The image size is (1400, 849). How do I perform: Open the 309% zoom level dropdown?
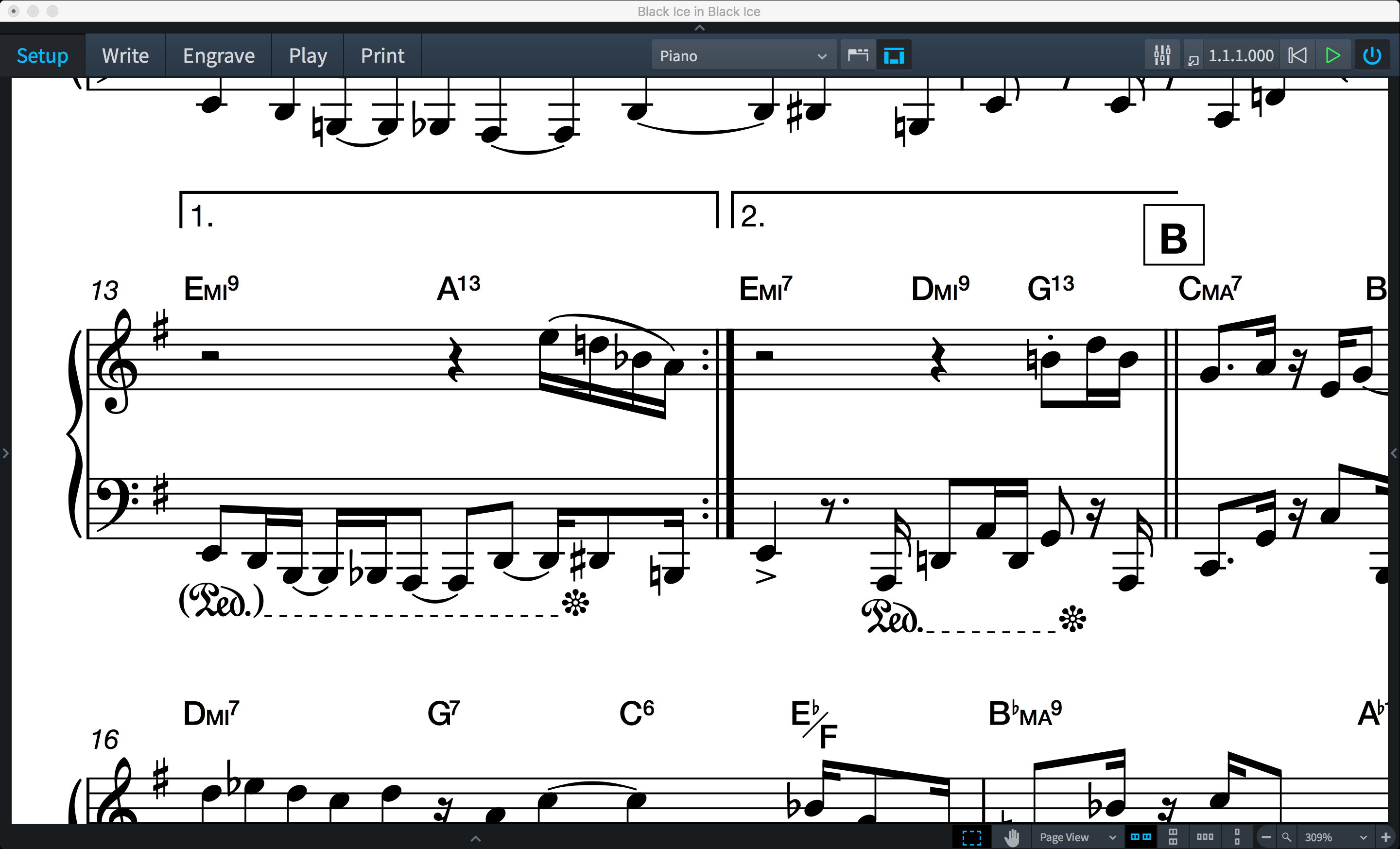[1335, 837]
